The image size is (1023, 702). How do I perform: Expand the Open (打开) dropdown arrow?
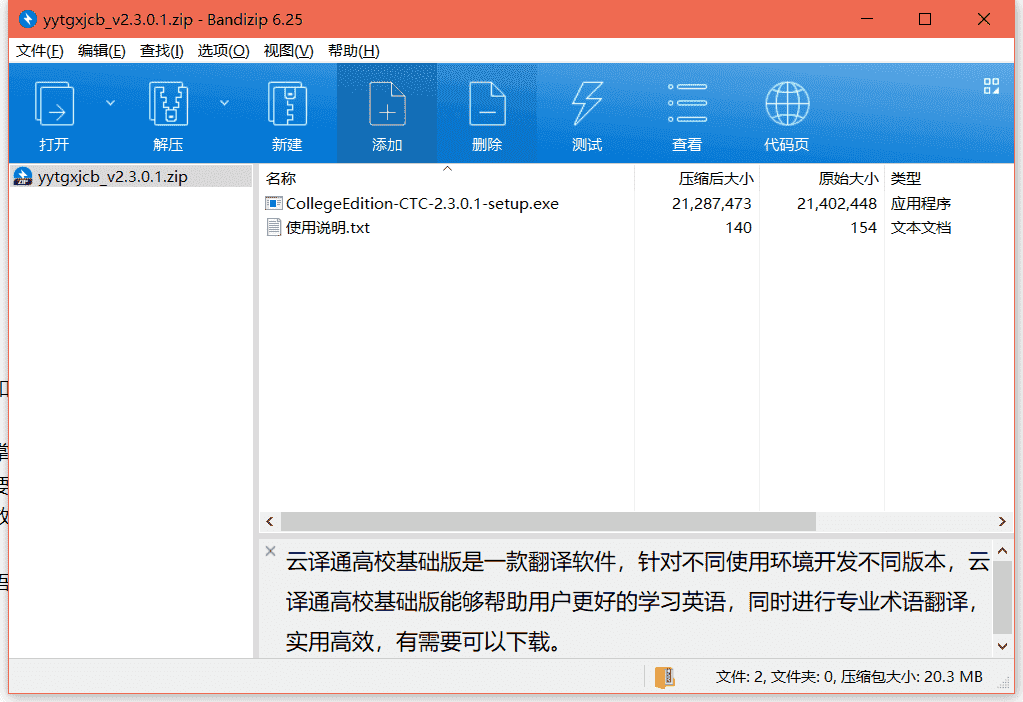tap(110, 103)
